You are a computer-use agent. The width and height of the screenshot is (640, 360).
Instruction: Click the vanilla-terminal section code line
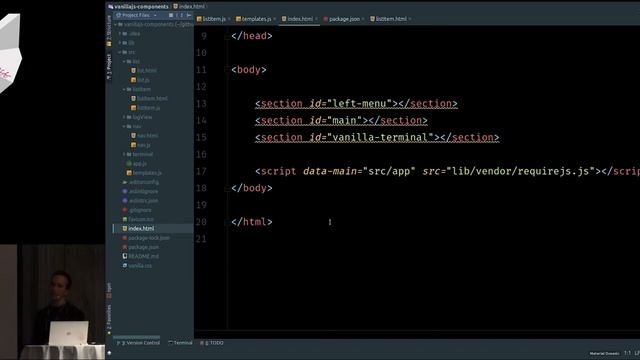point(377,138)
